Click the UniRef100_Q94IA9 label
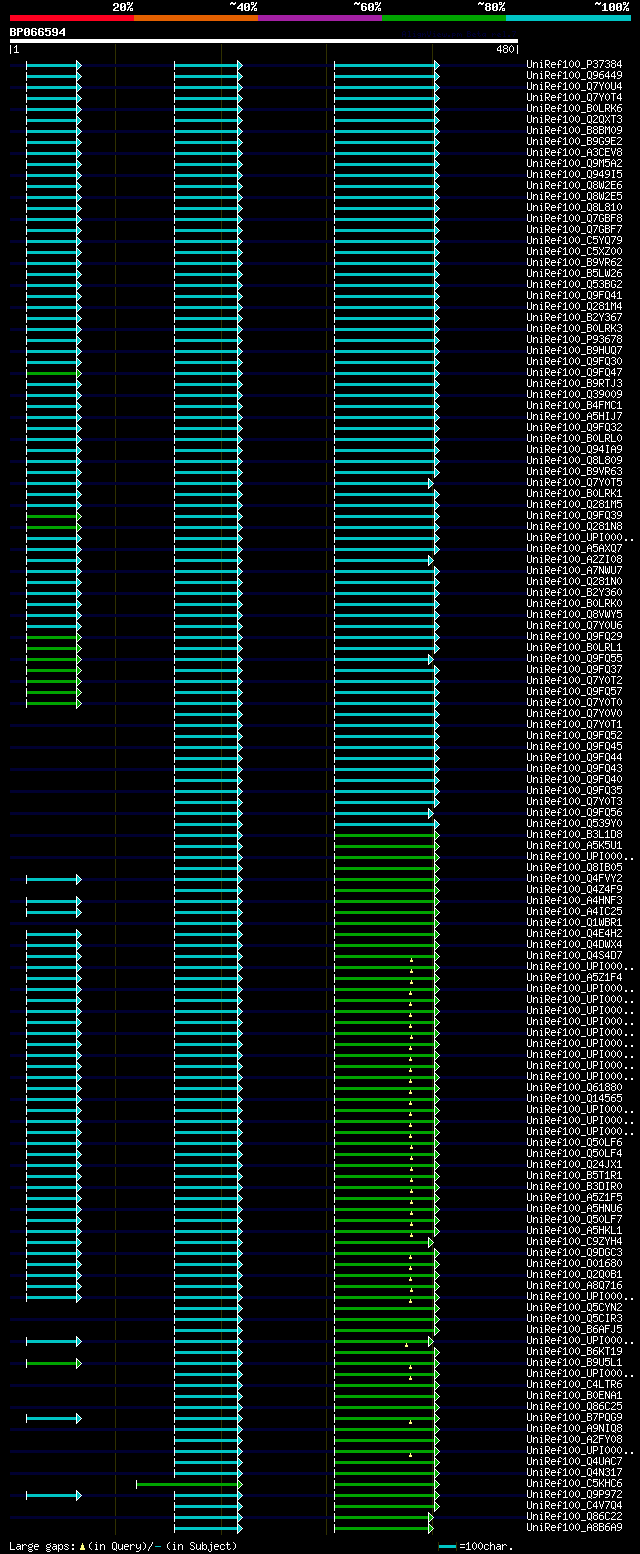 tap(574, 449)
